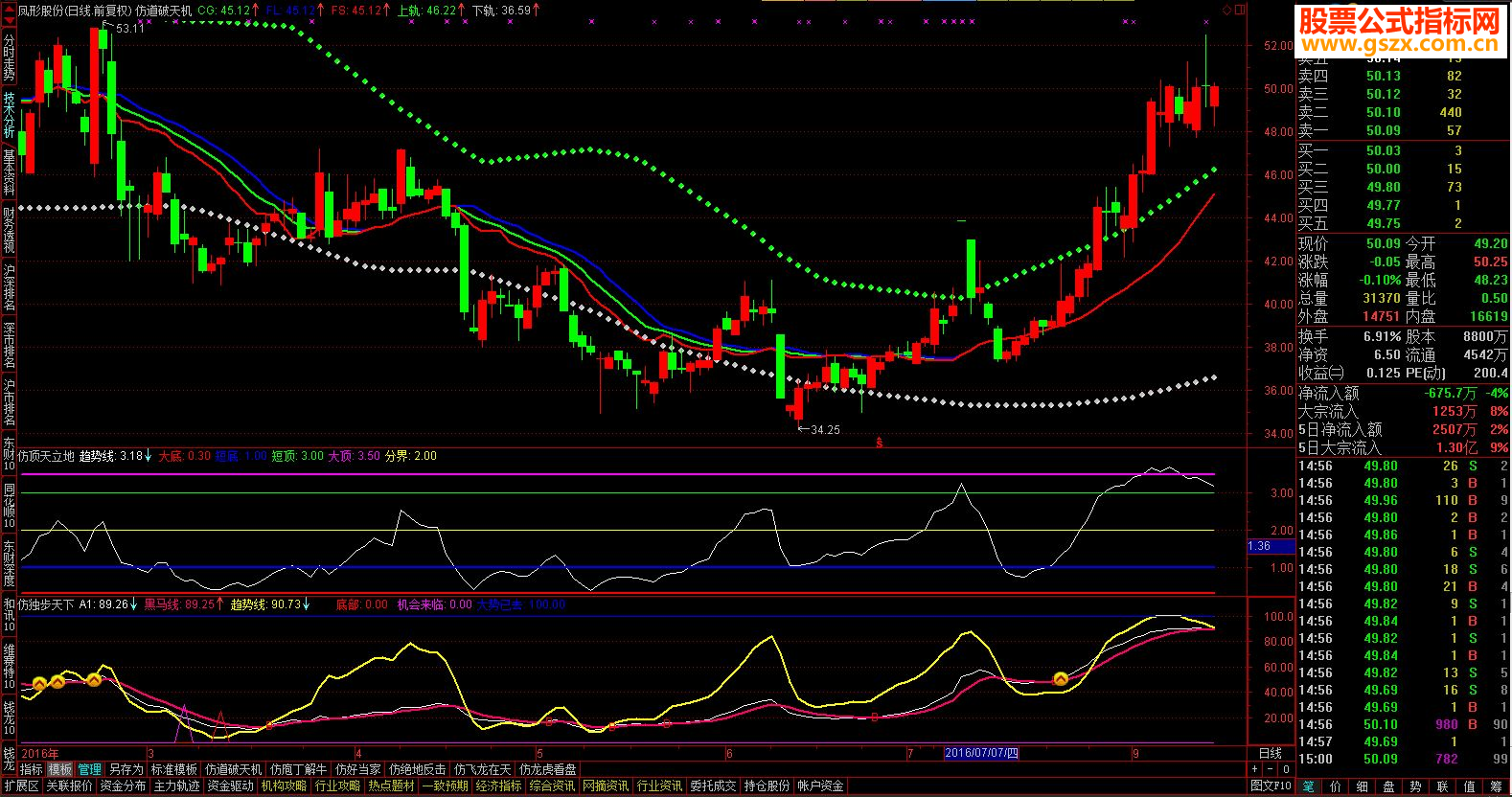Screen dimensions: 1512x797
Task: Open the 维赛特10 sidebar tab
Action: pyautogui.click(x=9, y=666)
